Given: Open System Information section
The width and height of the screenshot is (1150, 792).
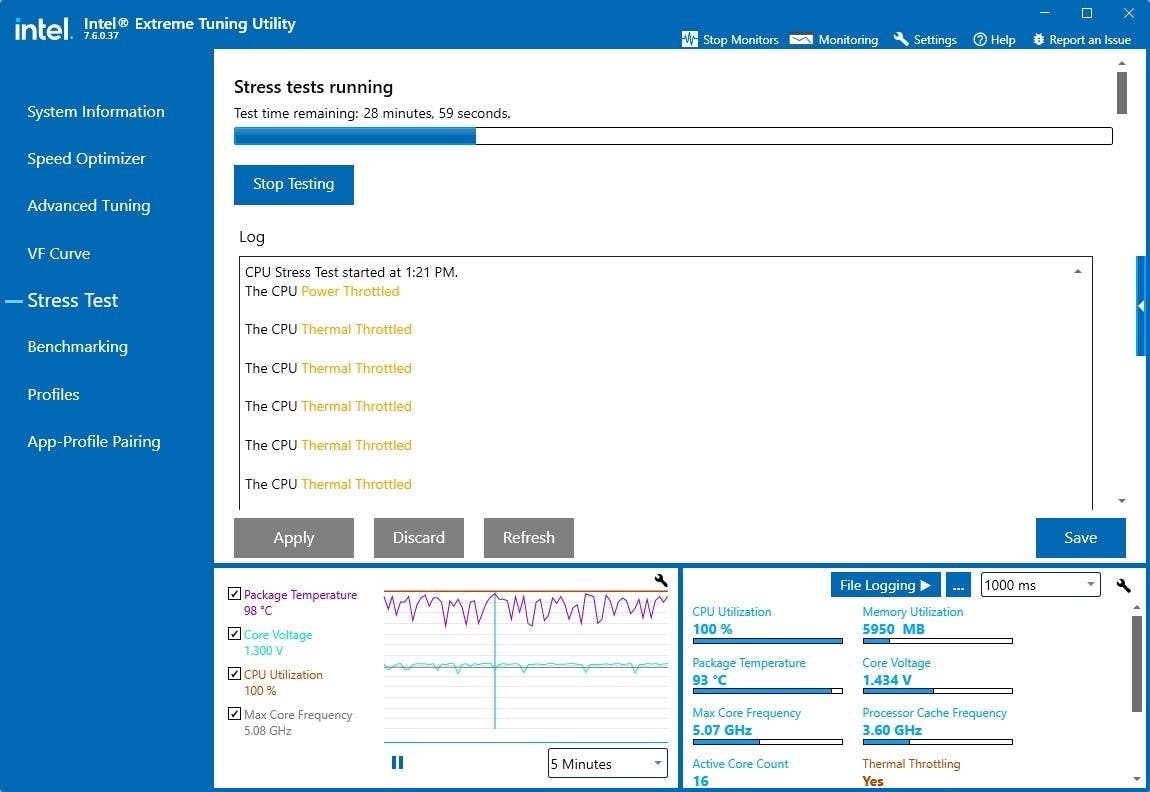Looking at the screenshot, I should point(96,111).
